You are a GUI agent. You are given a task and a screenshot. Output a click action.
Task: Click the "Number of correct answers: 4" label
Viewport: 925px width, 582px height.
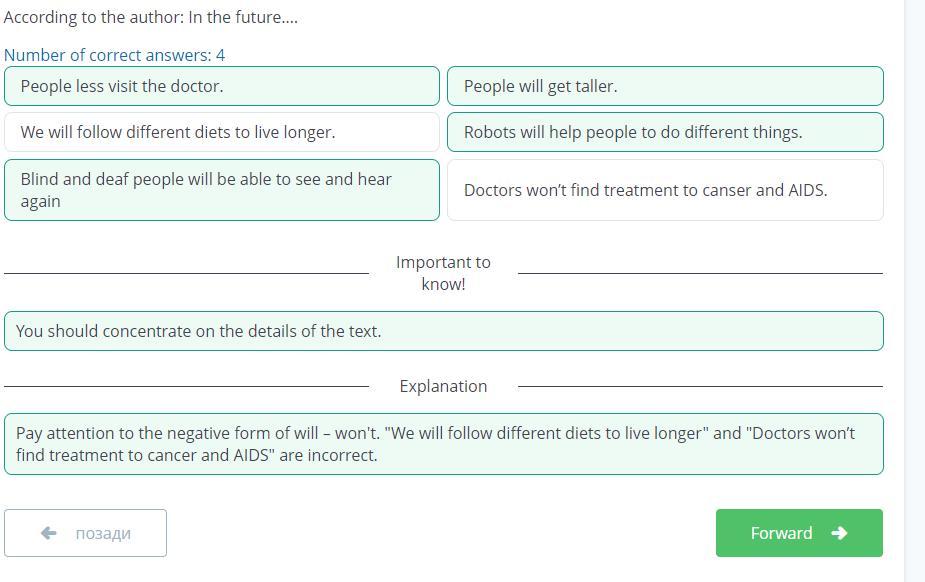[x=114, y=55]
